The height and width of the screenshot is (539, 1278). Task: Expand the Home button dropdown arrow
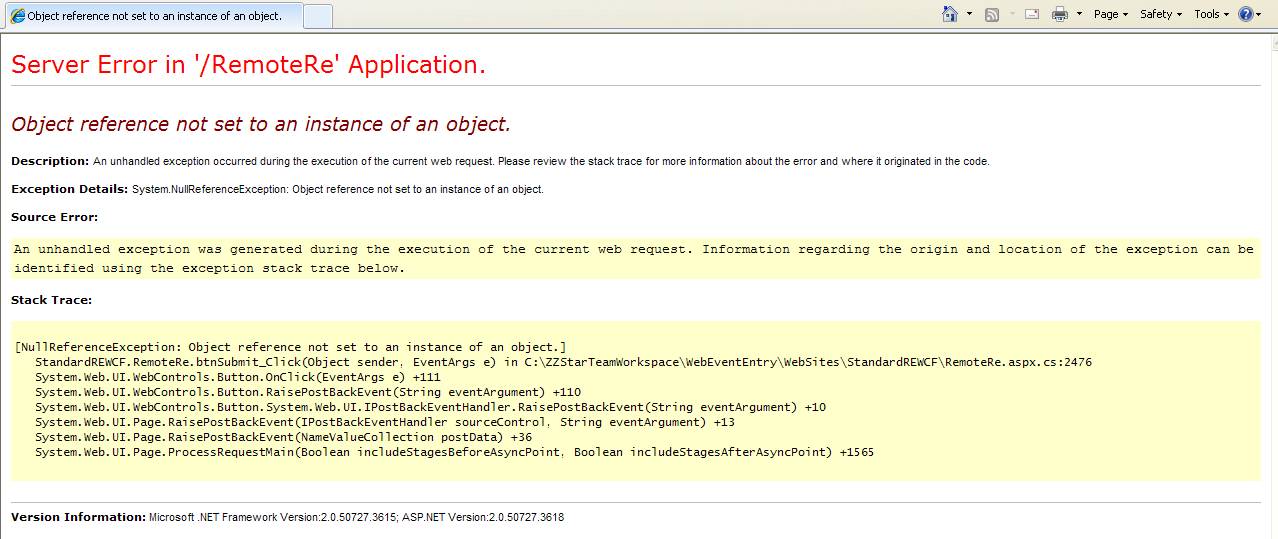[x=969, y=14]
